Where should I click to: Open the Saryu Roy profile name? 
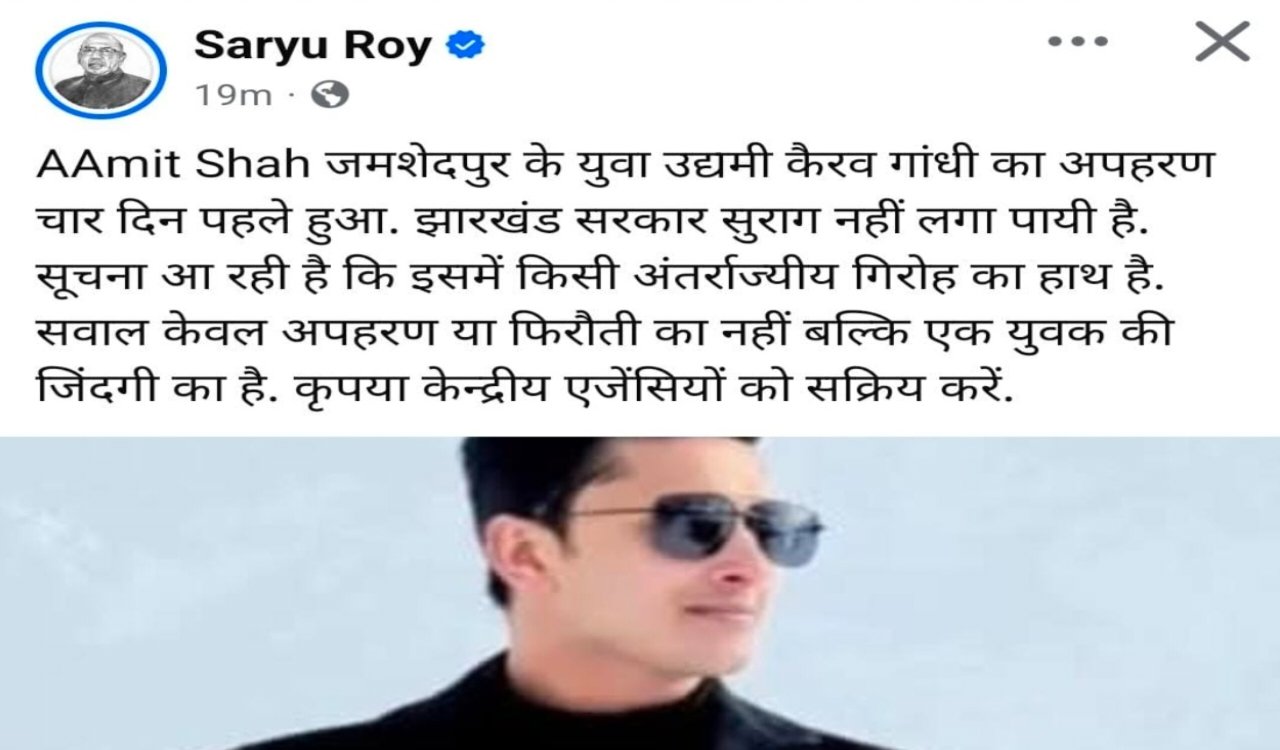312,45
